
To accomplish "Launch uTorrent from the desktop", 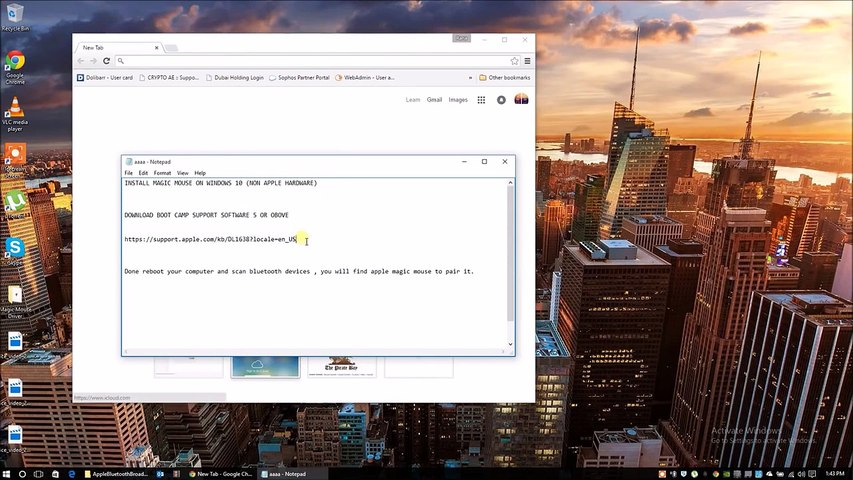I will pyautogui.click(x=15, y=205).
